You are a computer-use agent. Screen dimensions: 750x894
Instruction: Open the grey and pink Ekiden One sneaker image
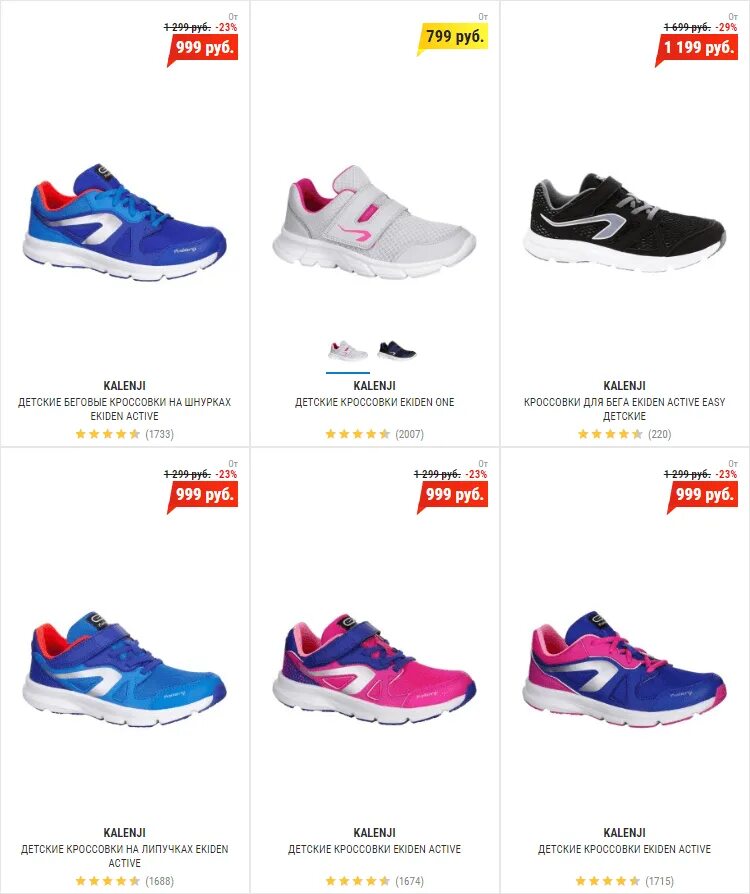[x=374, y=221]
